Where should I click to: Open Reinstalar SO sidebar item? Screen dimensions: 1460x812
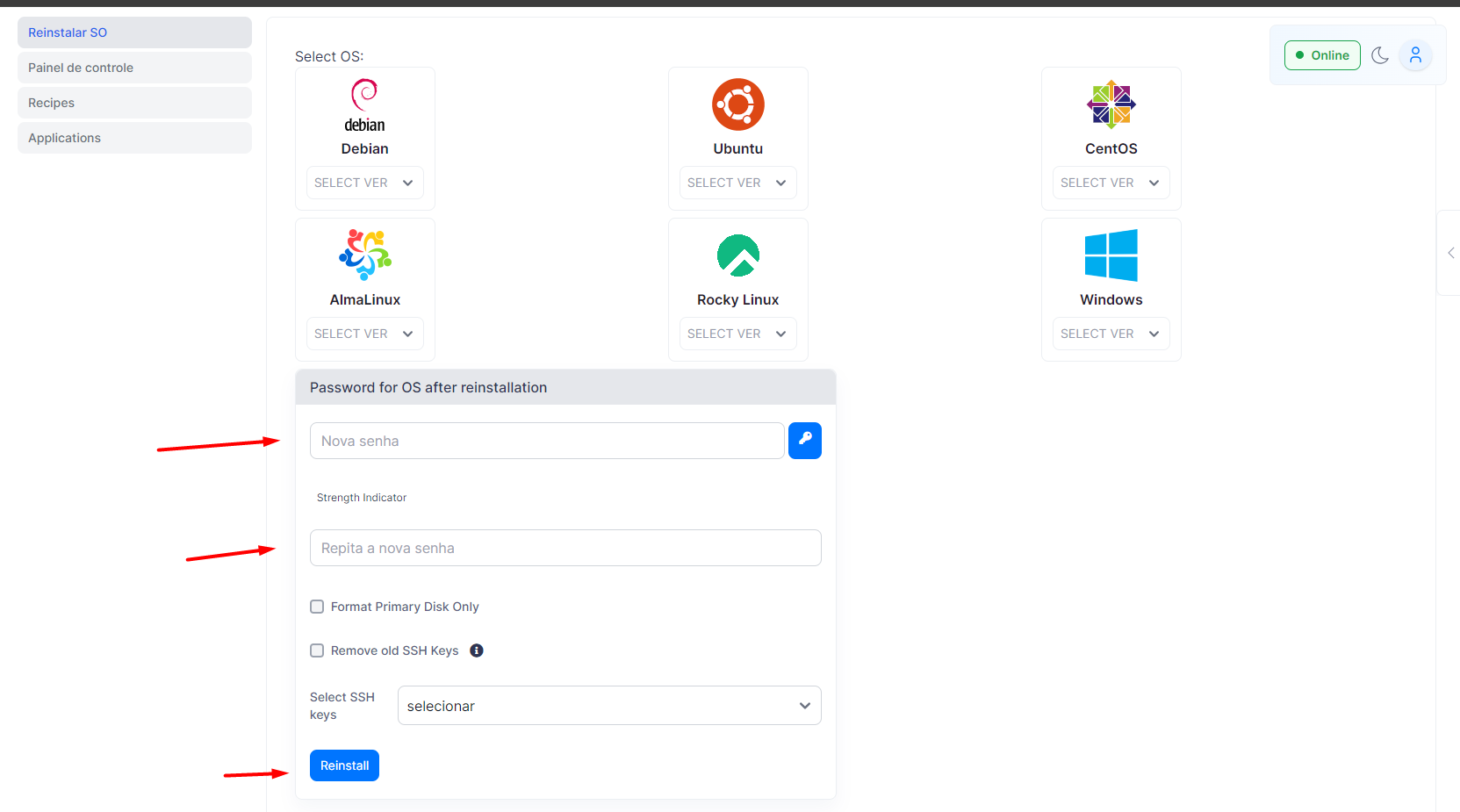coord(134,32)
